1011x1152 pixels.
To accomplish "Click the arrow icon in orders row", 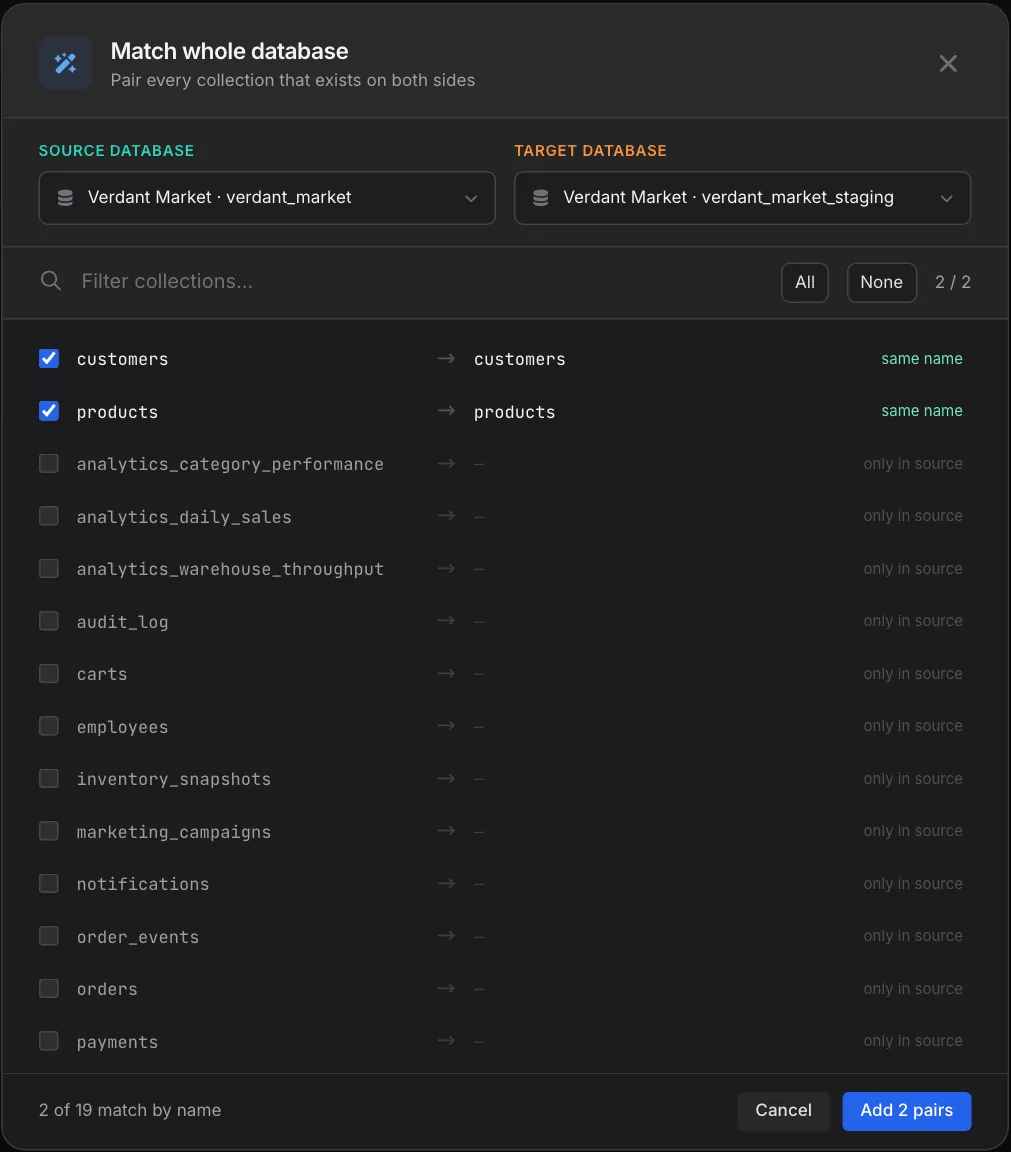I will (446, 988).
